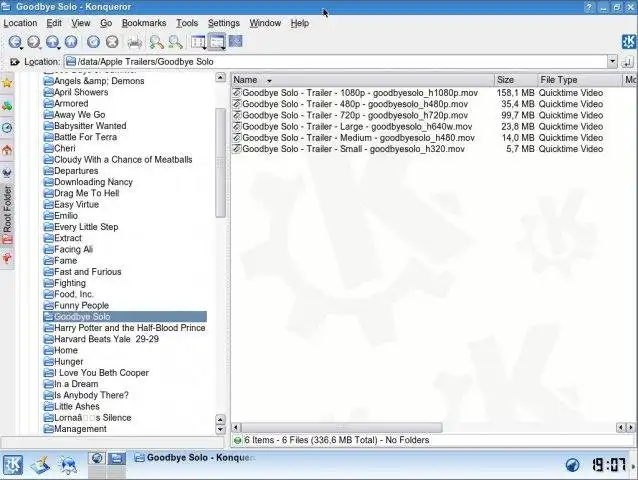Click the digital clock on the panel
Screen dimensions: 638x480
point(609,465)
